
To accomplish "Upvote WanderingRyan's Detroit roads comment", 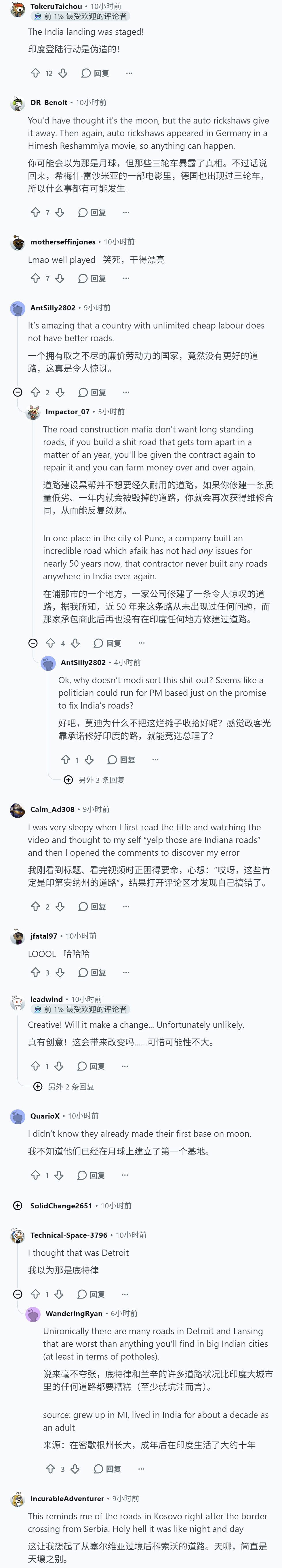I will (50, 1469).
